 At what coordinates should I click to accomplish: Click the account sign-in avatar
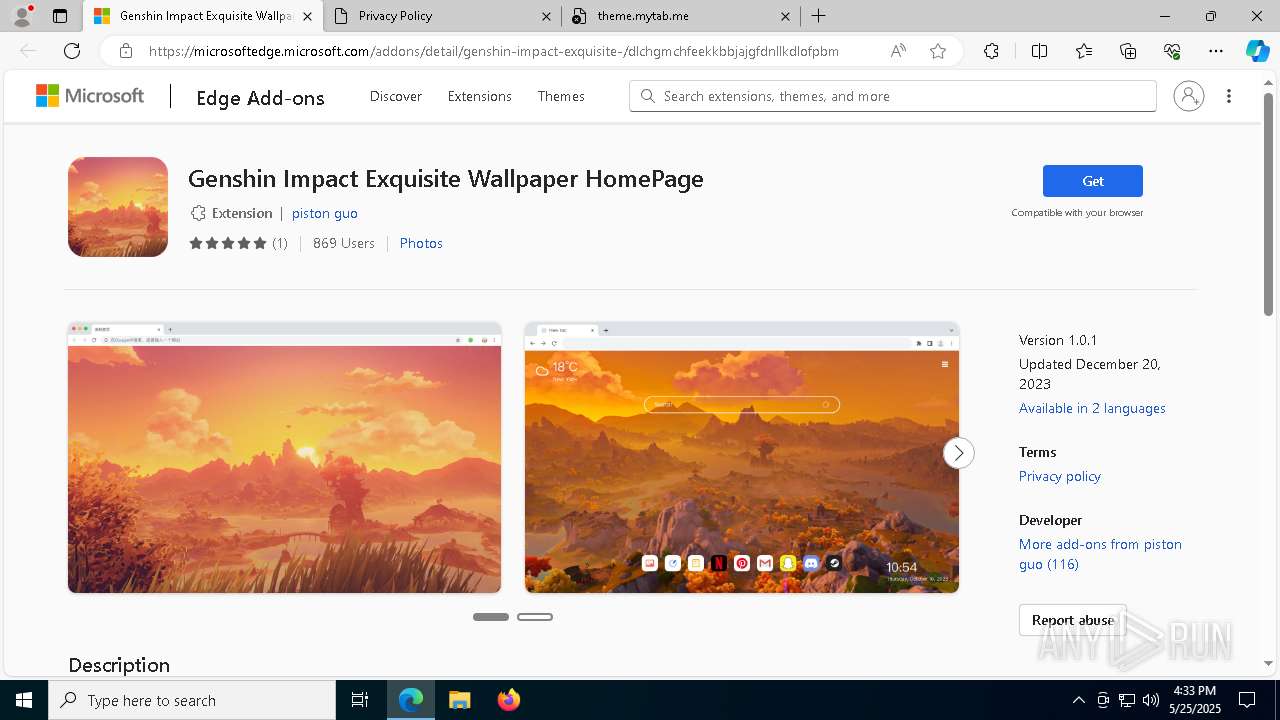click(1189, 96)
